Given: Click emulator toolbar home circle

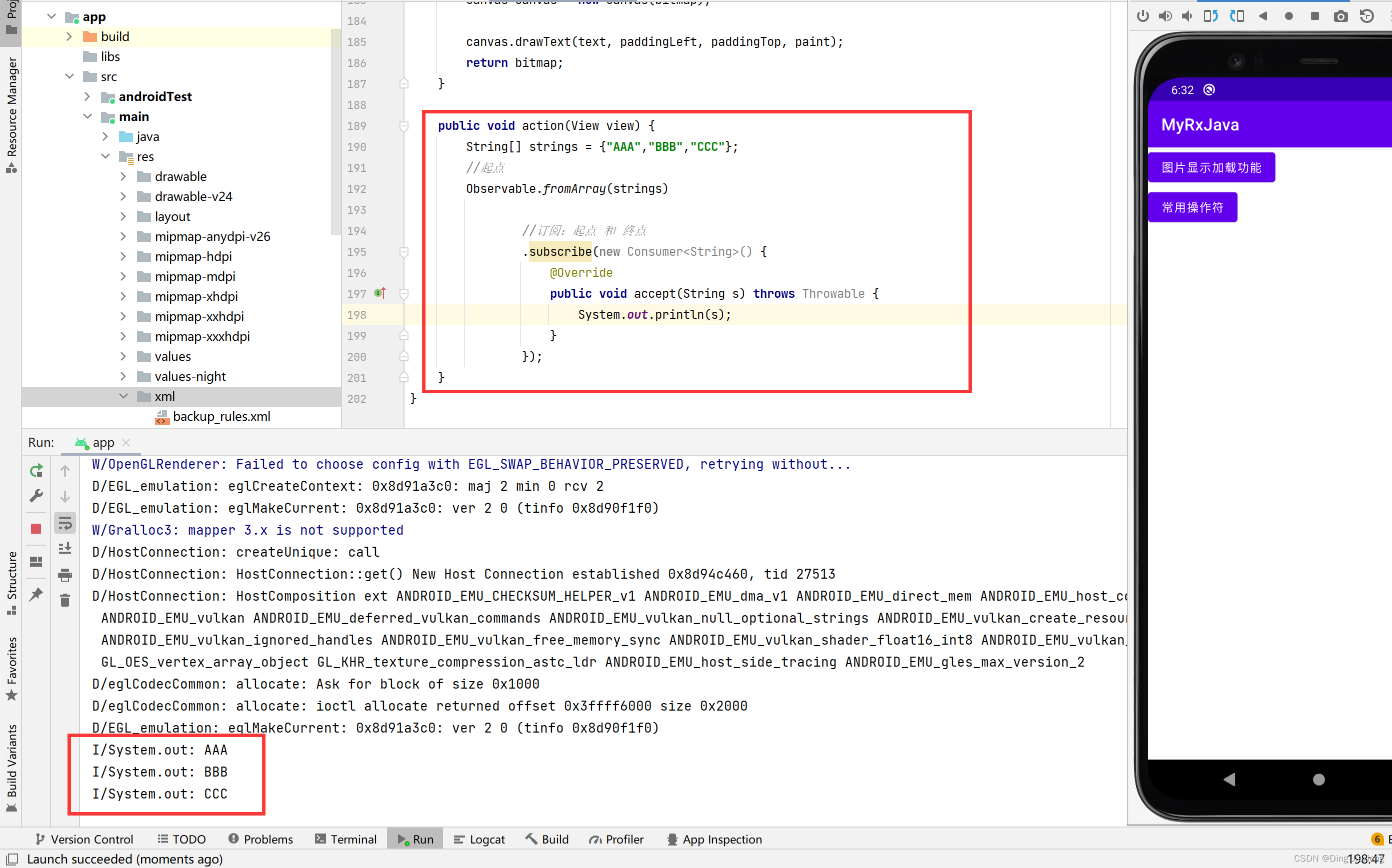Looking at the screenshot, I should [1288, 15].
